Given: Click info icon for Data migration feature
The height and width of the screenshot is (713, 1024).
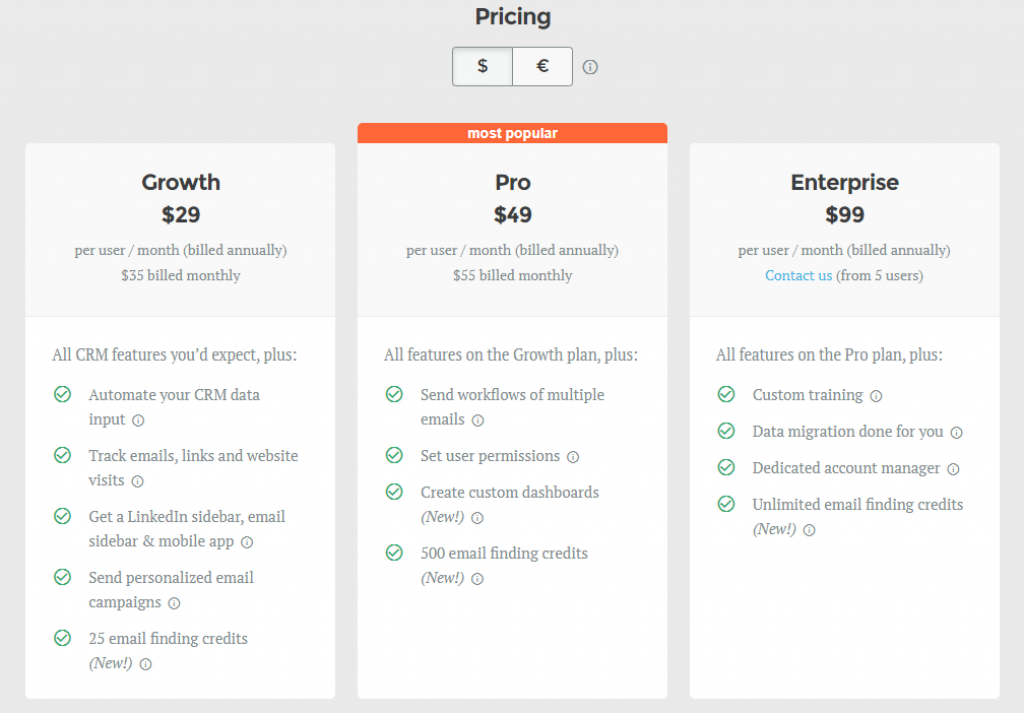Looking at the screenshot, I should coord(956,433).
